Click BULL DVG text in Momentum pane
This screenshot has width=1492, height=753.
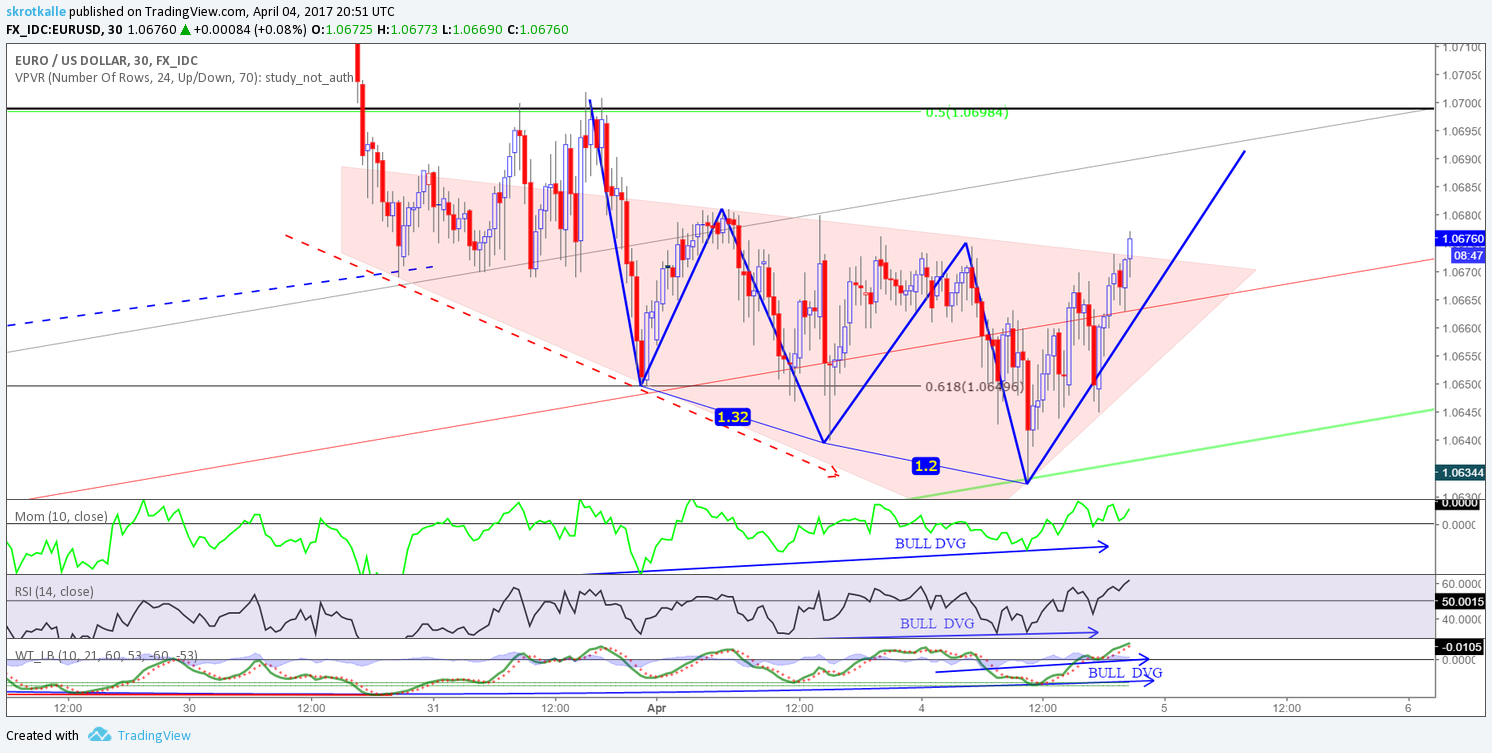coord(930,543)
